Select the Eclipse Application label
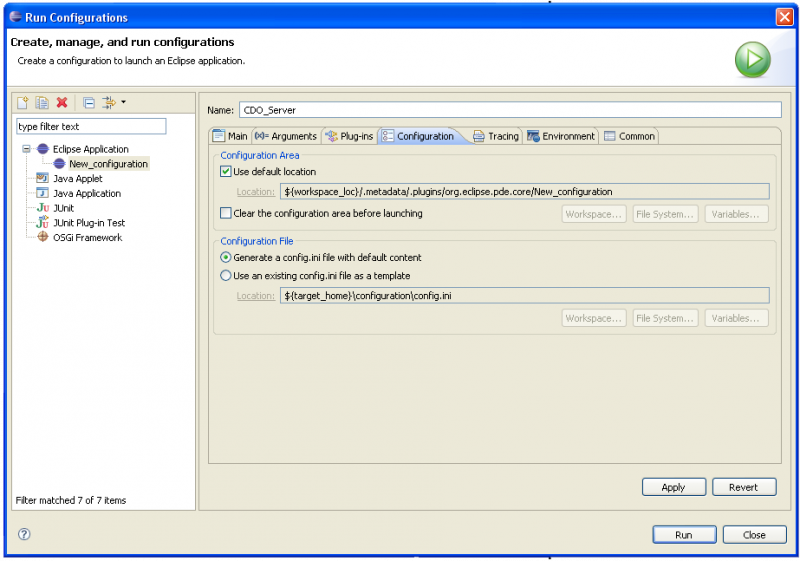The width and height of the screenshot is (800, 561). pos(90,149)
